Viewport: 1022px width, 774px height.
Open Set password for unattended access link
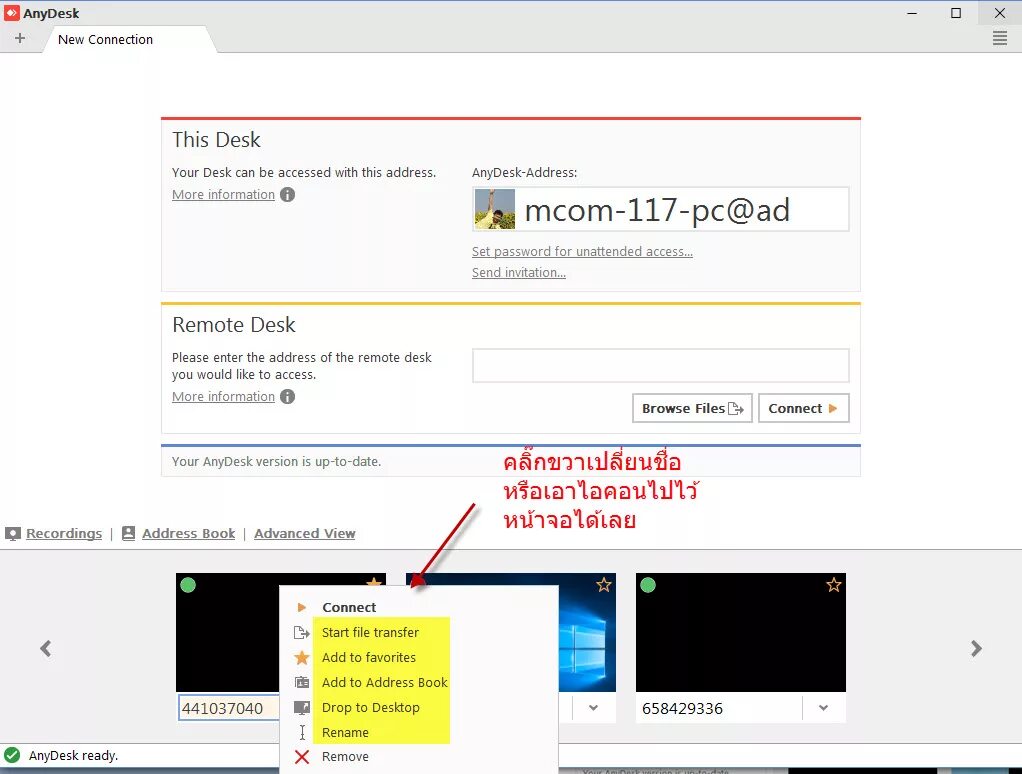[x=582, y=251]
